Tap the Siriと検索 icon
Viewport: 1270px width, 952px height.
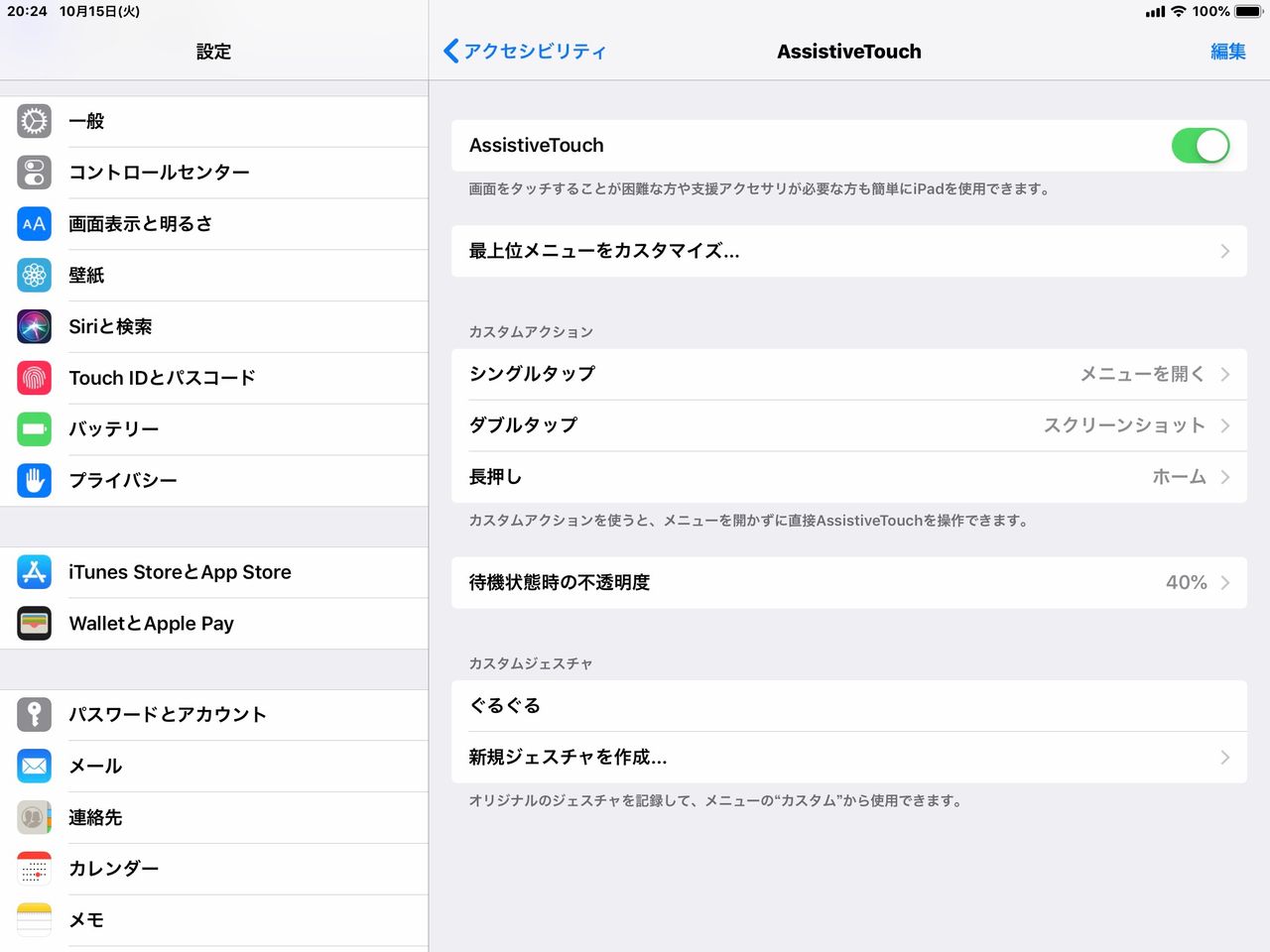[34, 326]
